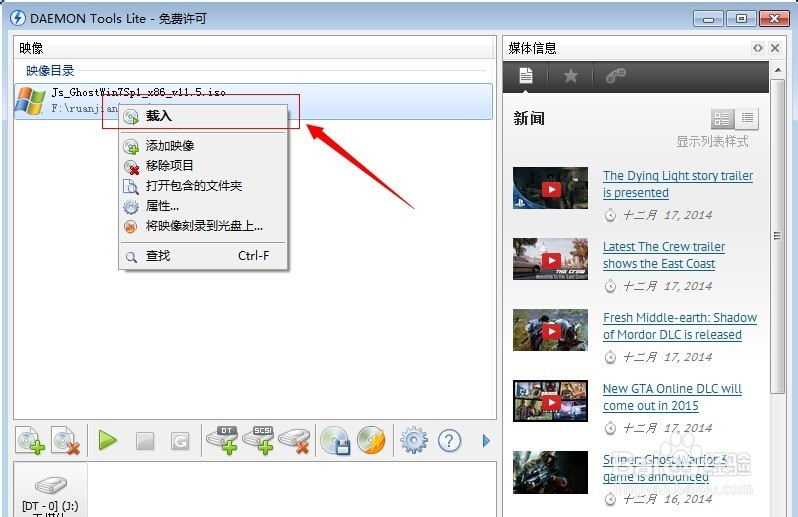
Task: Add a SCSI virtual drive
Action: coord(259,441)
